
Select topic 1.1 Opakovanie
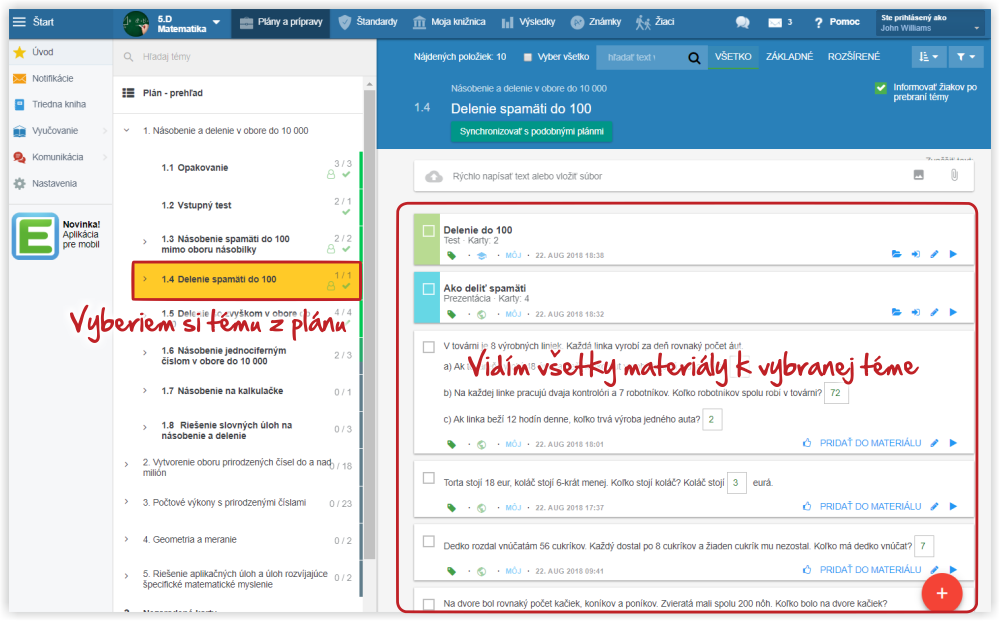[x=195, y=168]
